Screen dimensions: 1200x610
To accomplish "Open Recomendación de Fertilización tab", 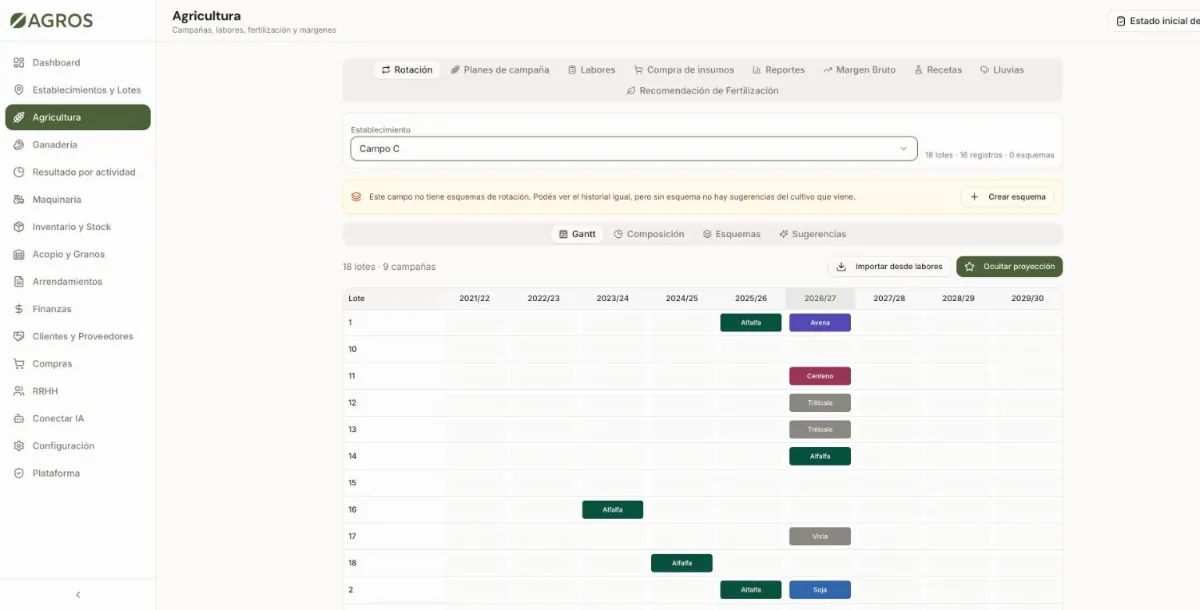I will tap(702, 91).
